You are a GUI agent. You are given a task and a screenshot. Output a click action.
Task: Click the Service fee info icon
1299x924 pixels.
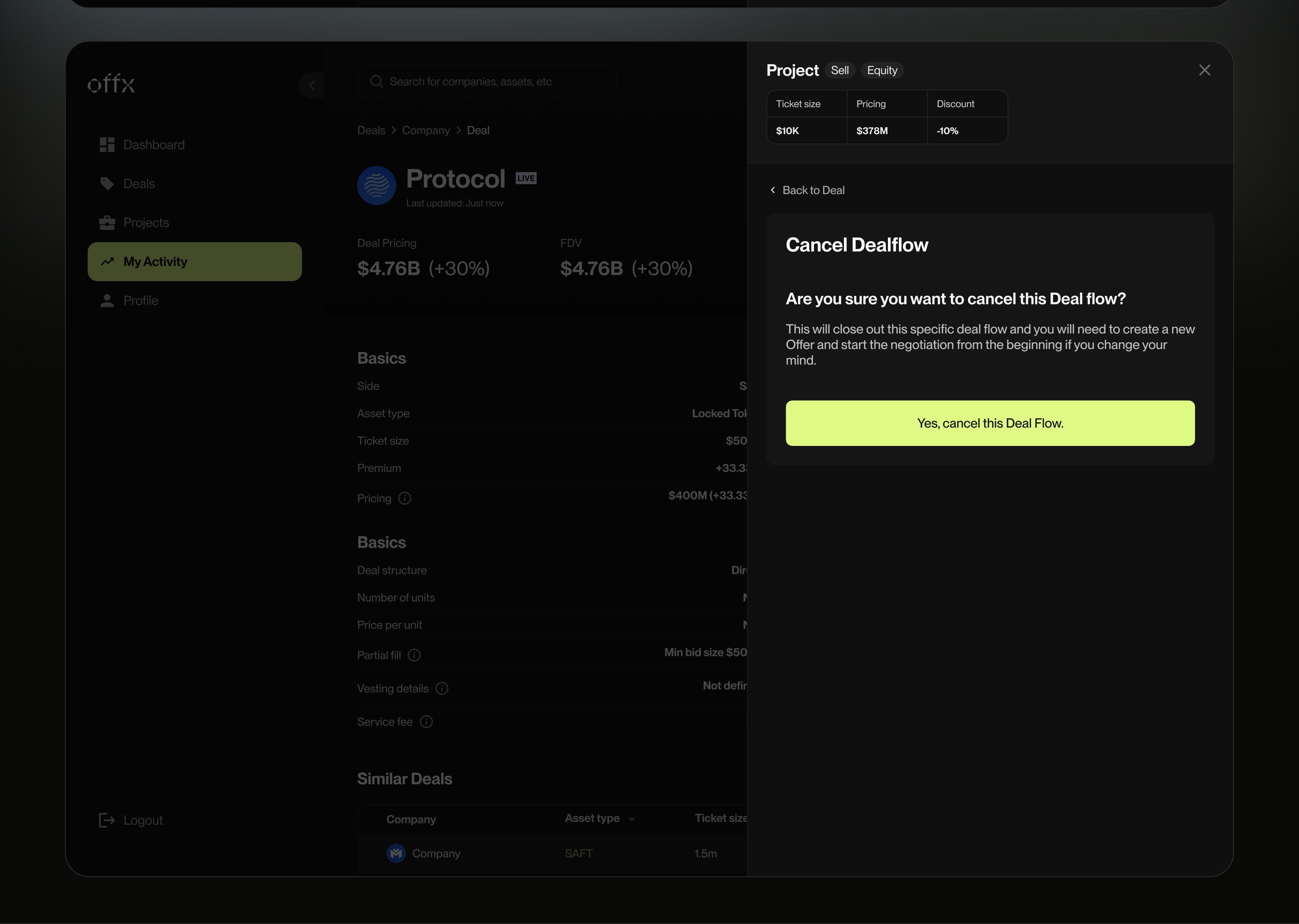tap(426, 722)
